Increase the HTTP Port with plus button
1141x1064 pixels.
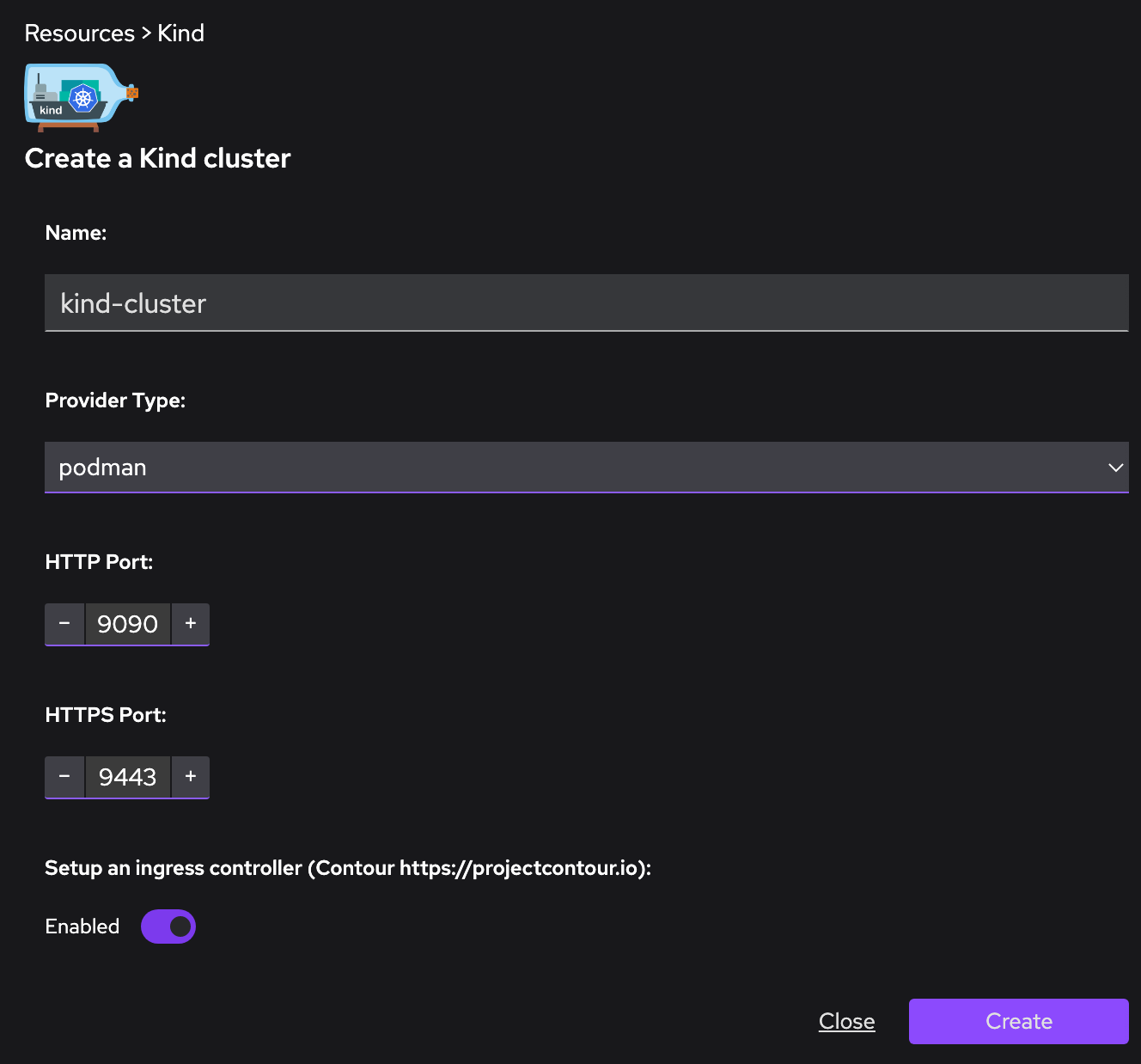191,623
